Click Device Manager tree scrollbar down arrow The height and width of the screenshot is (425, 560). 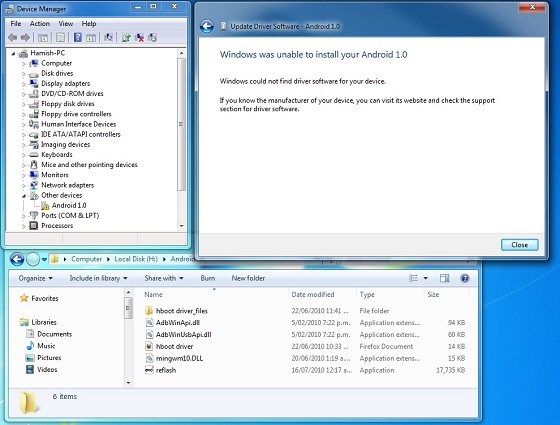point(181,226)
